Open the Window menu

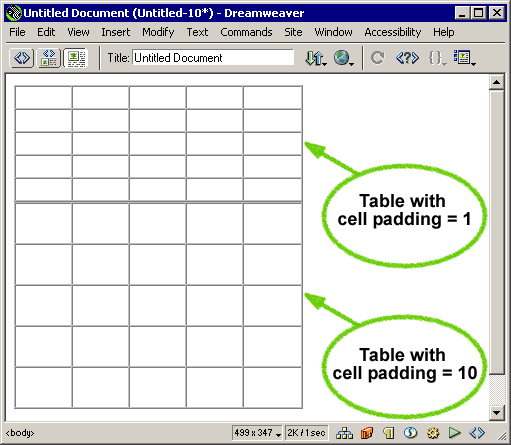point(333,32)
